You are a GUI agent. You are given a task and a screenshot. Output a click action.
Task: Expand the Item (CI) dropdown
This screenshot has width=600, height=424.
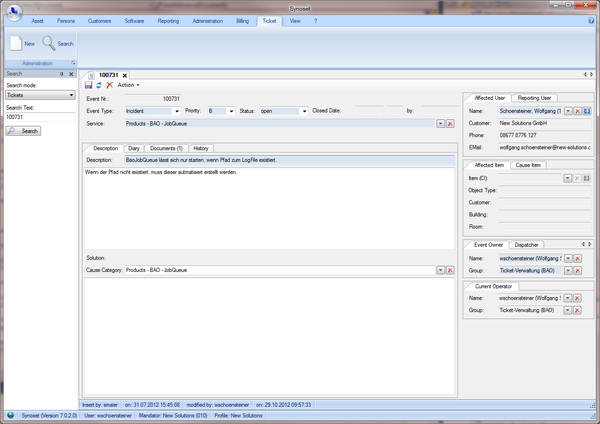click(x=567, y=178)
